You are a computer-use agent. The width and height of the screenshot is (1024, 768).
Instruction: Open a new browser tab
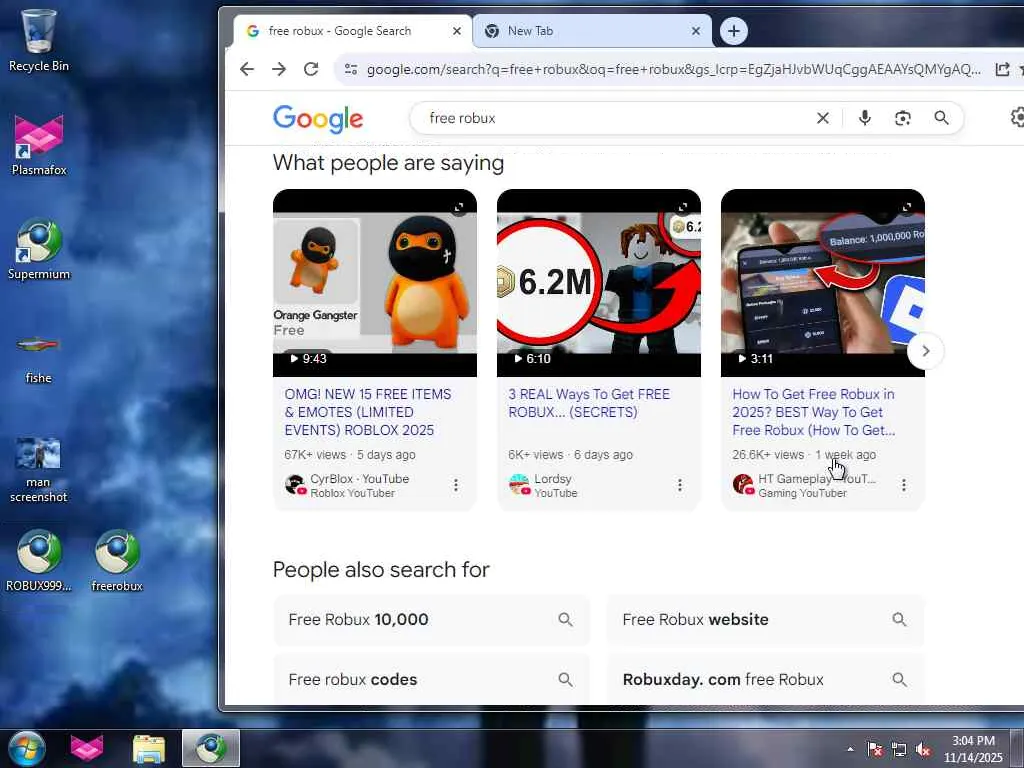(734, 31)
